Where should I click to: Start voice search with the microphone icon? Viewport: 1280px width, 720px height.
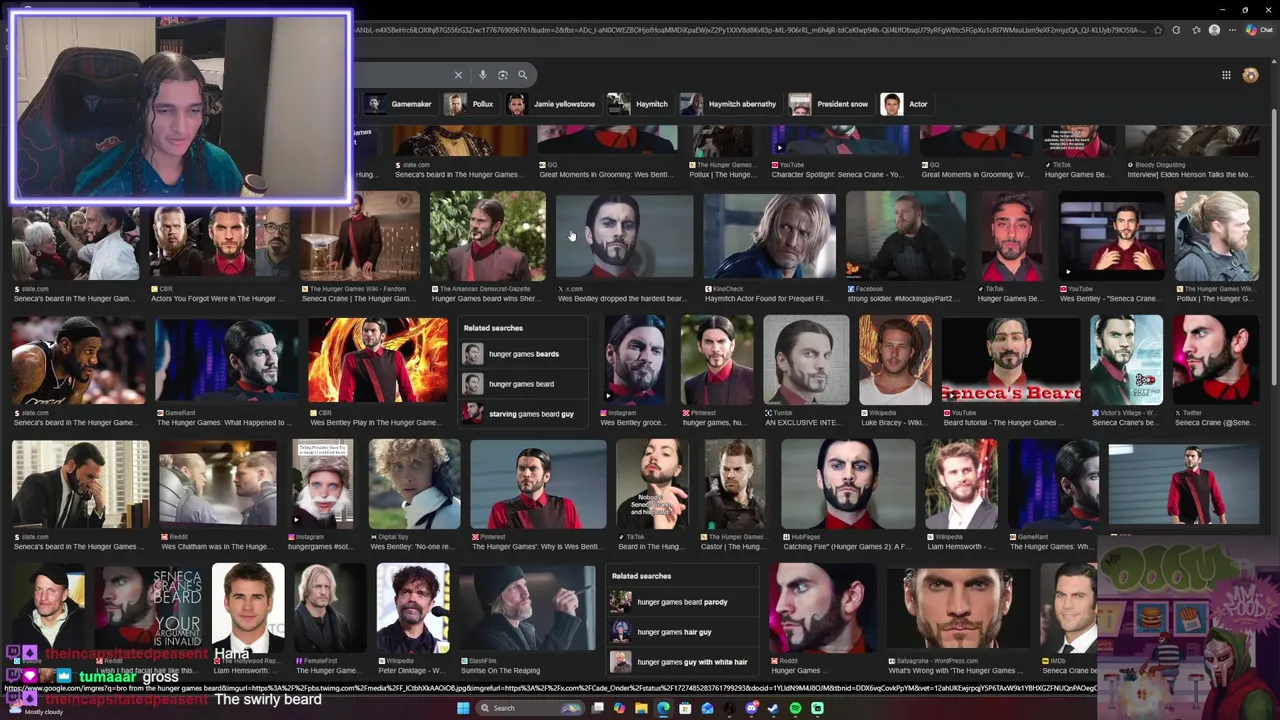click(x=483, y=75)
